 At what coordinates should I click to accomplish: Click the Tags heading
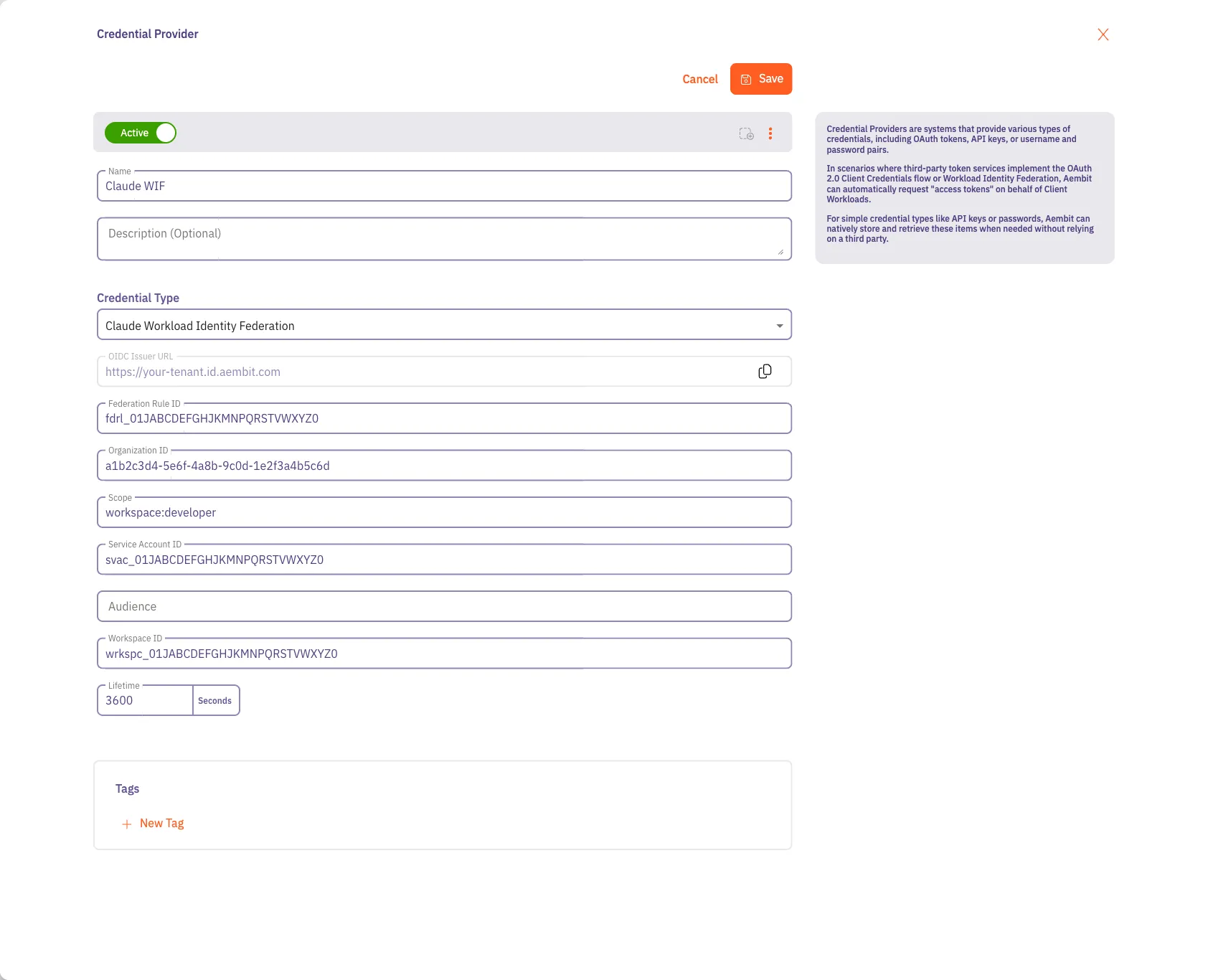(127, 788)
